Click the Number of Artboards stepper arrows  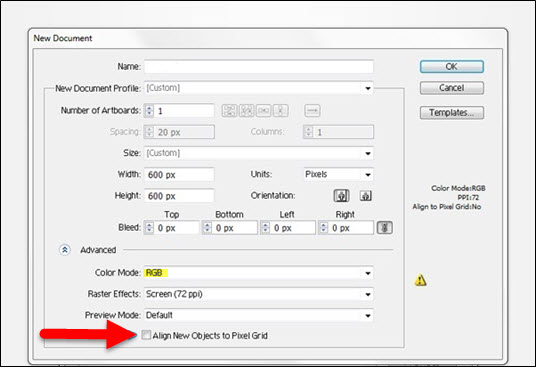pyautogui.click(x=149, y=111)
